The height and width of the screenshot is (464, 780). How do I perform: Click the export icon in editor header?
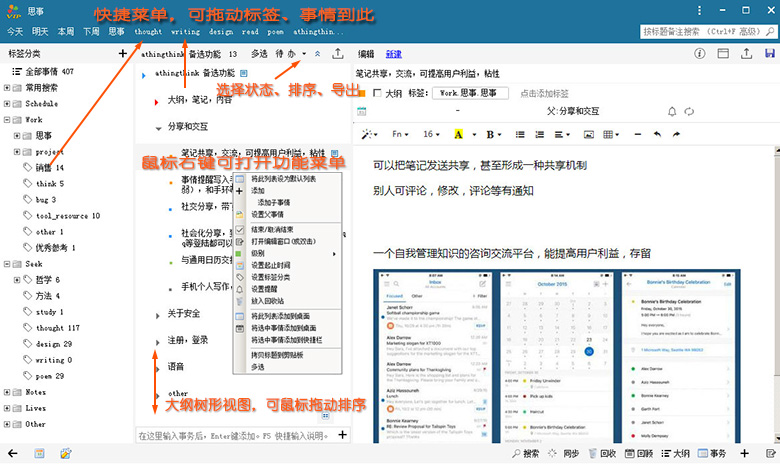click(746, 53)
